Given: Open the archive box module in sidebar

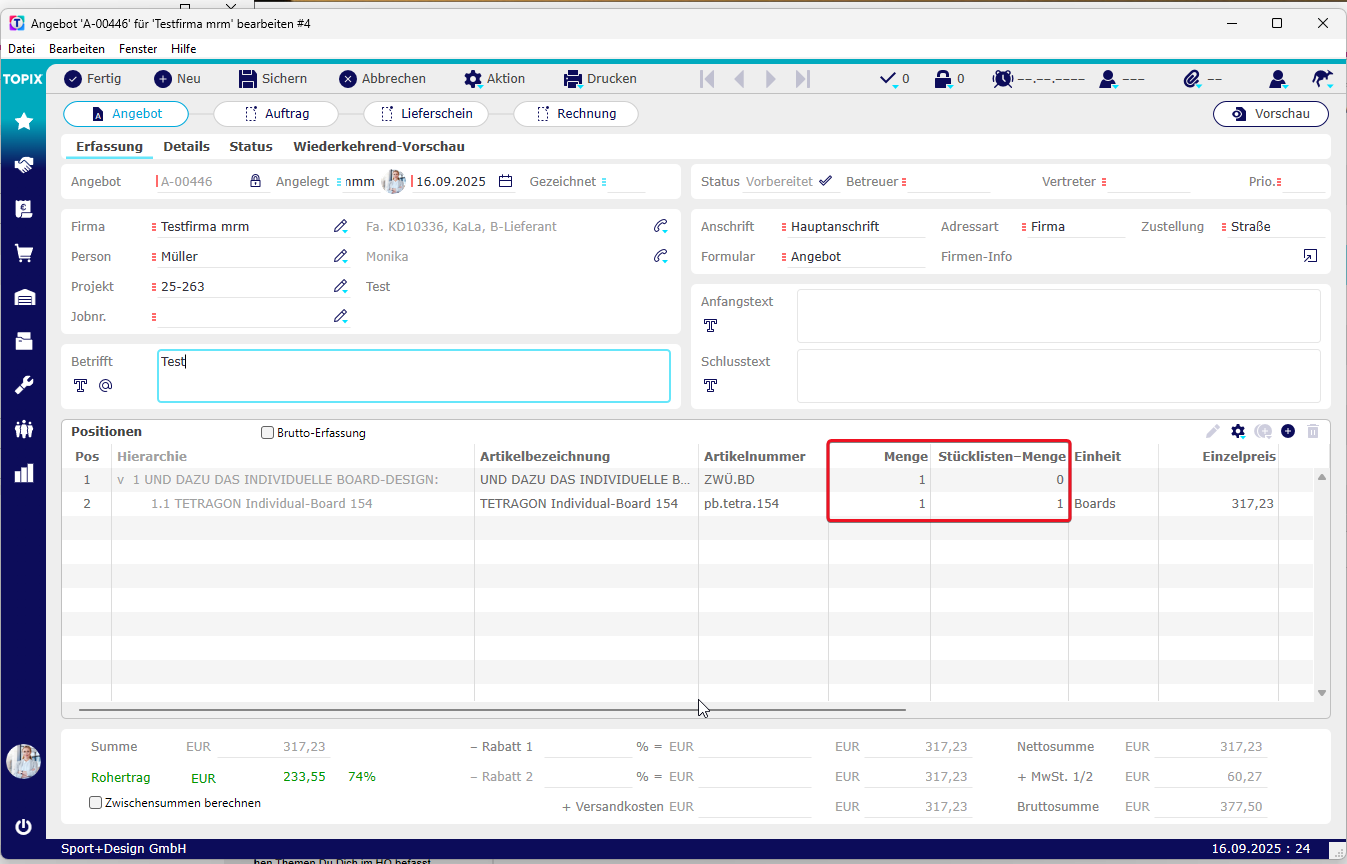Looking at the screenshot, I should [x=23, y=341].
